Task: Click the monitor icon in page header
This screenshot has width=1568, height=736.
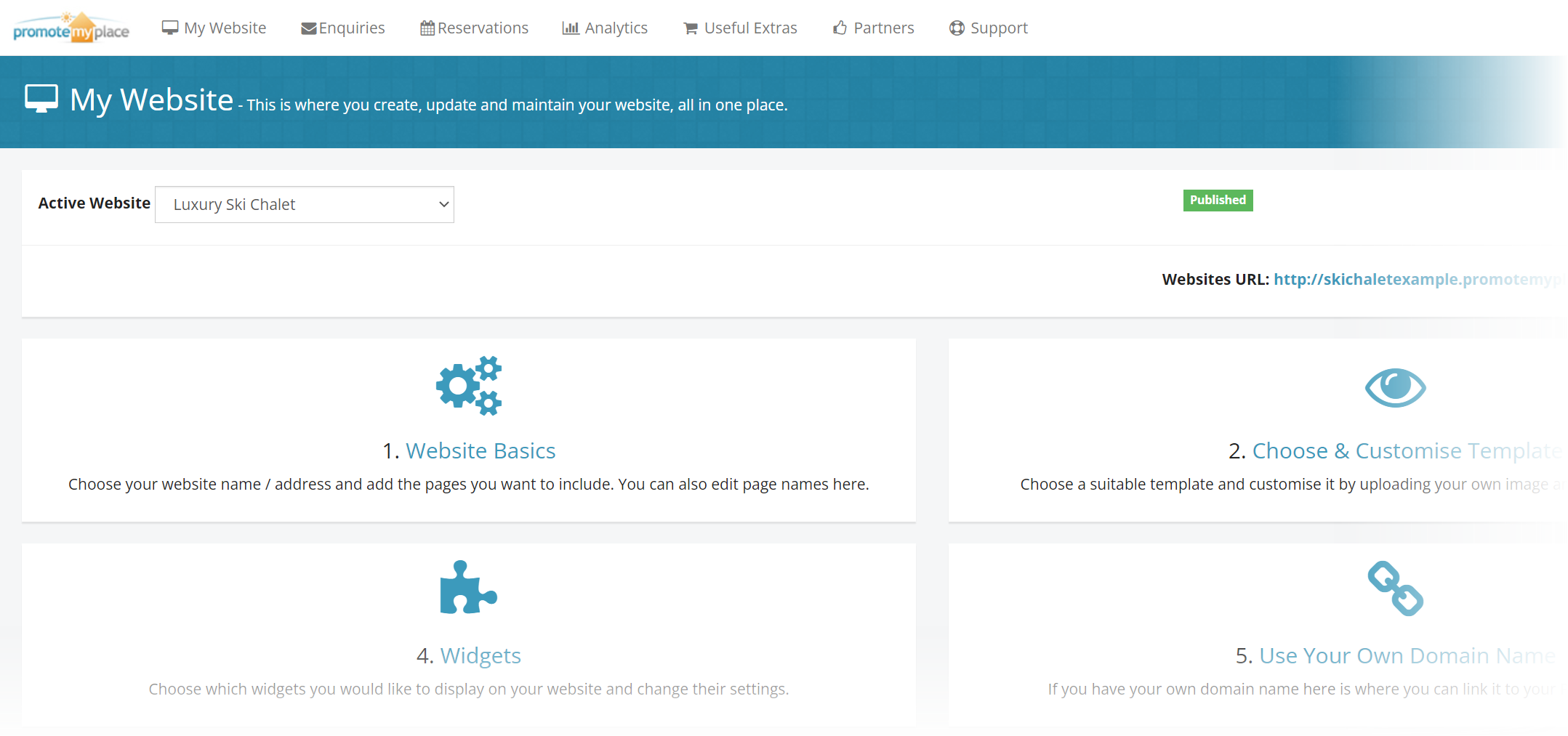Action: click(41, 99)
